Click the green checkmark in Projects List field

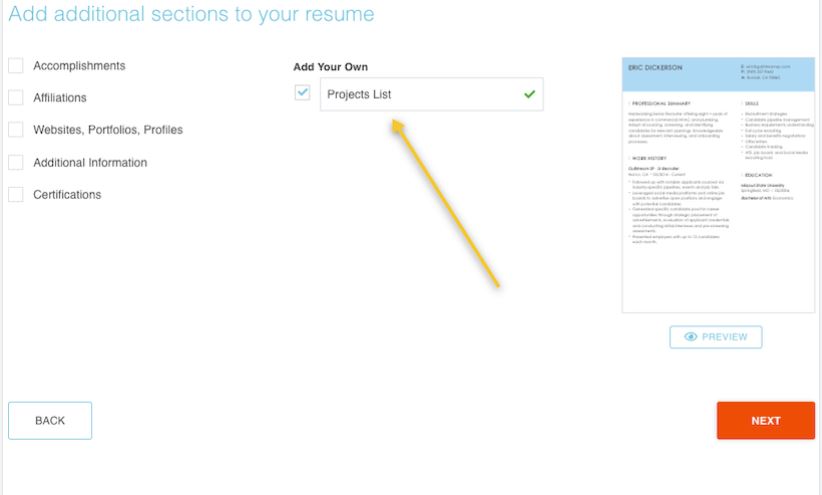[529, 94]
